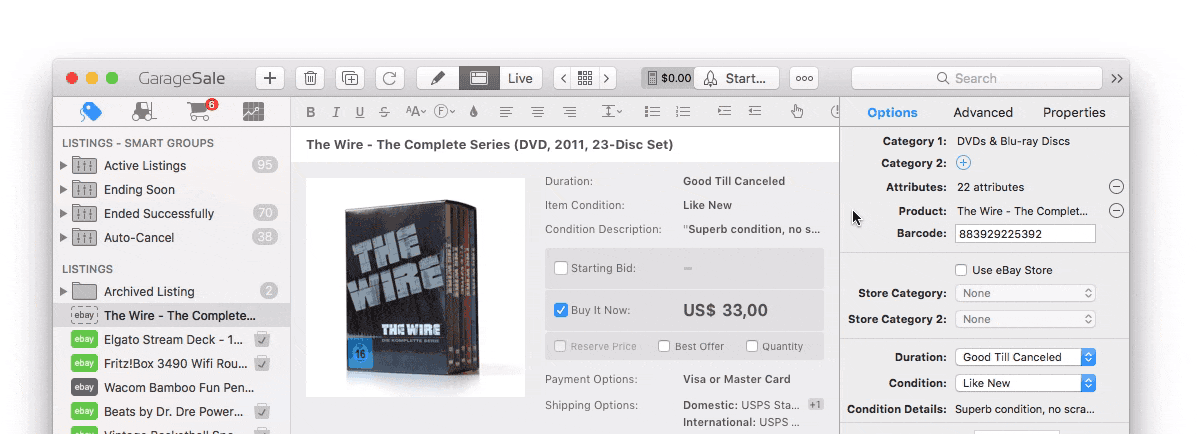Click the duplicate listing toolbar icon
The width and height of the screenshot is (1197, 434).
tap(350, 78)
